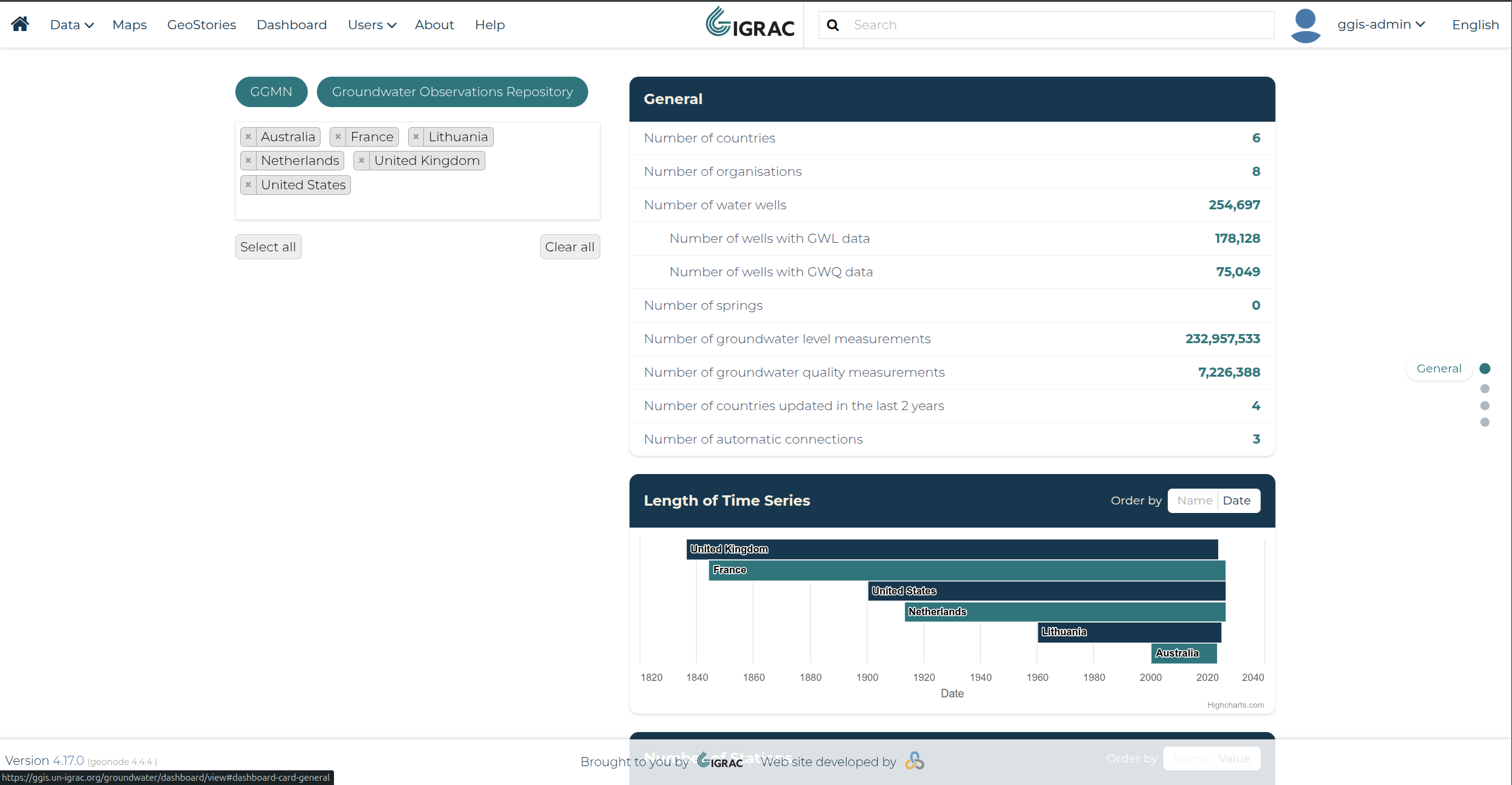Open the Maps menu item

tap(130, 25)
